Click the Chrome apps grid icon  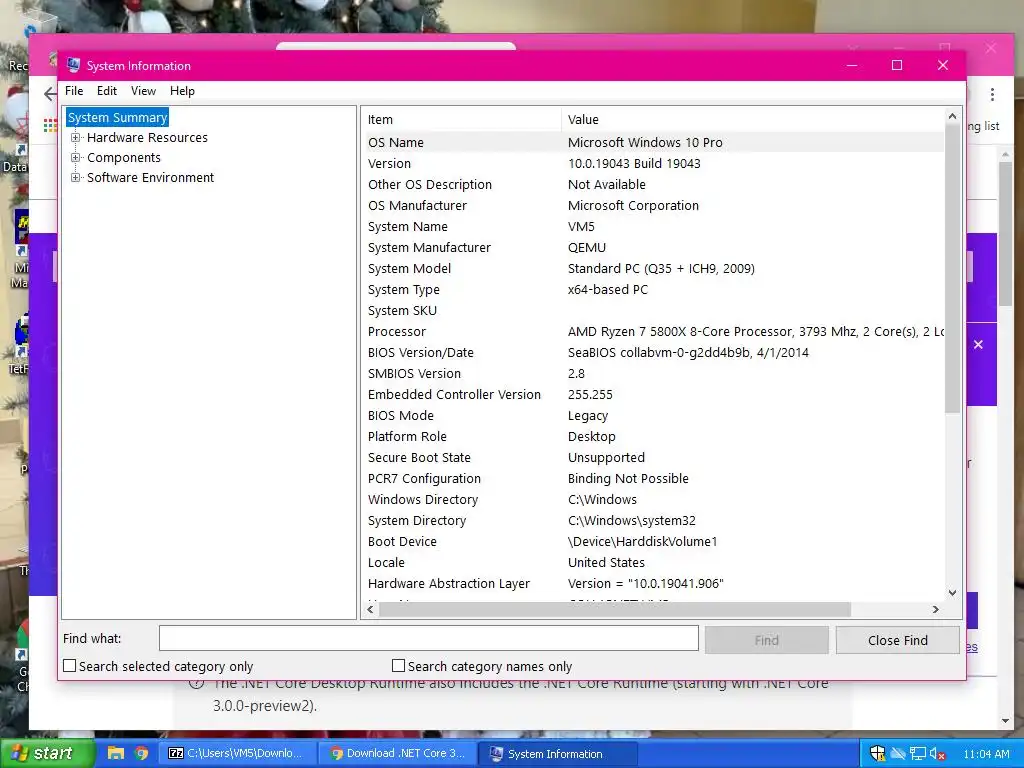point(50,125)
